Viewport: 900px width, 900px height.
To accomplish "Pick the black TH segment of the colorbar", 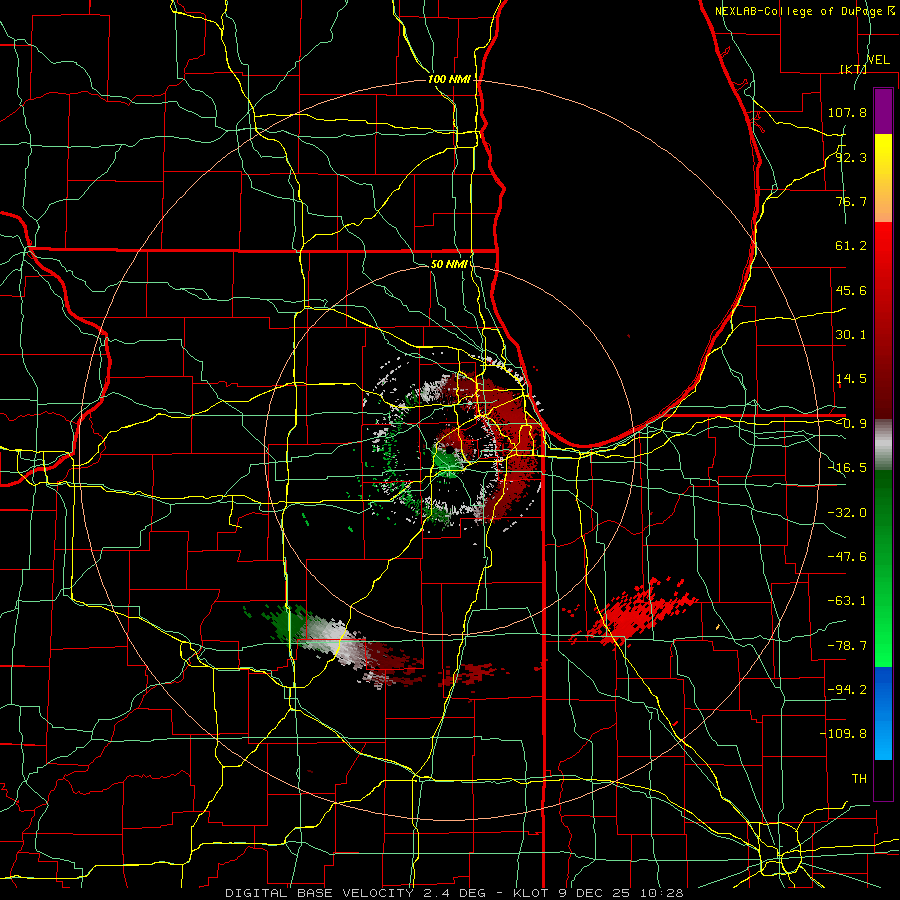I will 883,779.
